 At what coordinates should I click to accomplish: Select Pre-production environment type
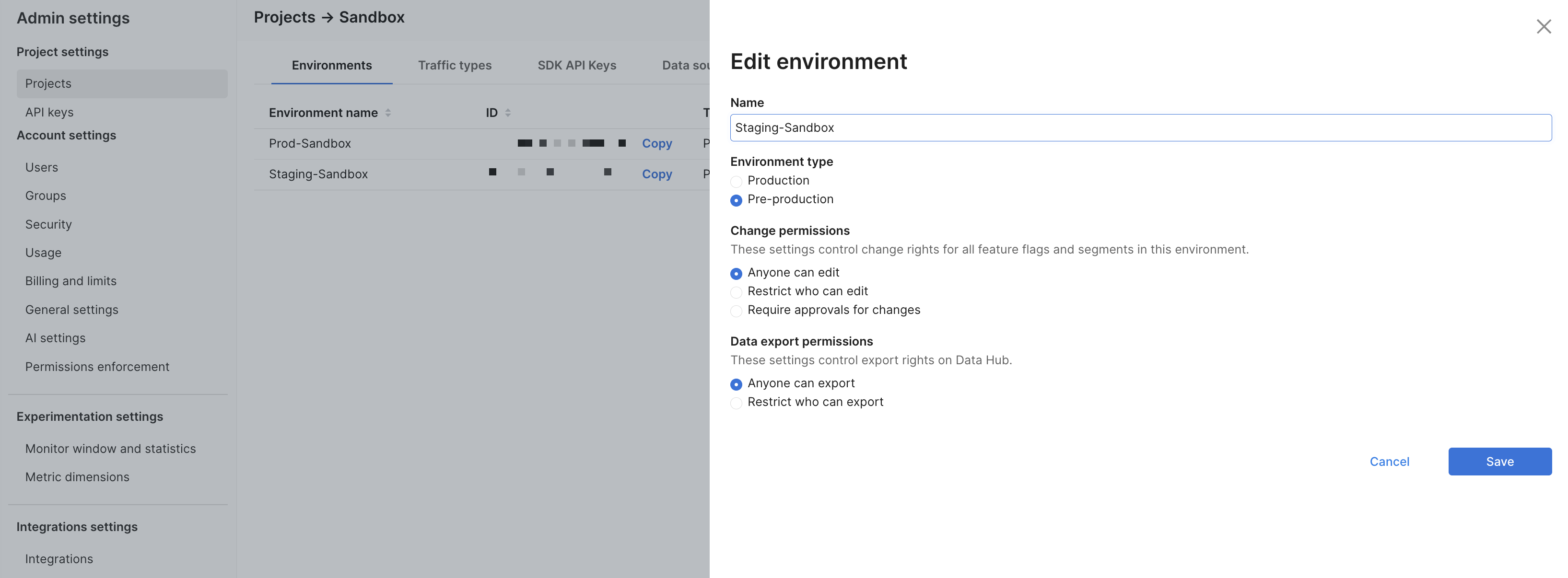pyautogui.click(x=736, y=200)
